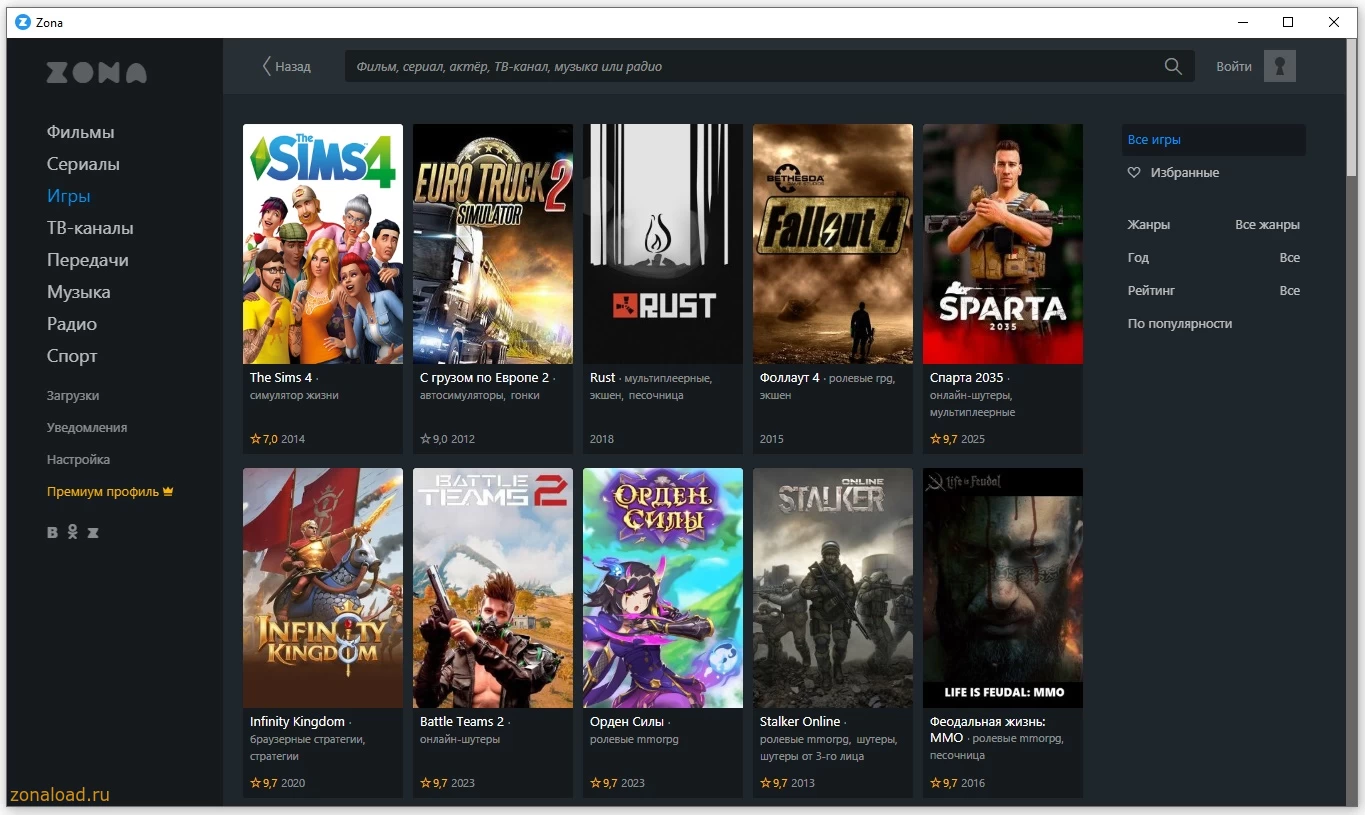The image size is (1365, 815).
Task: Click the keyhole profile avatar icon
Action: pos(1280,67)
